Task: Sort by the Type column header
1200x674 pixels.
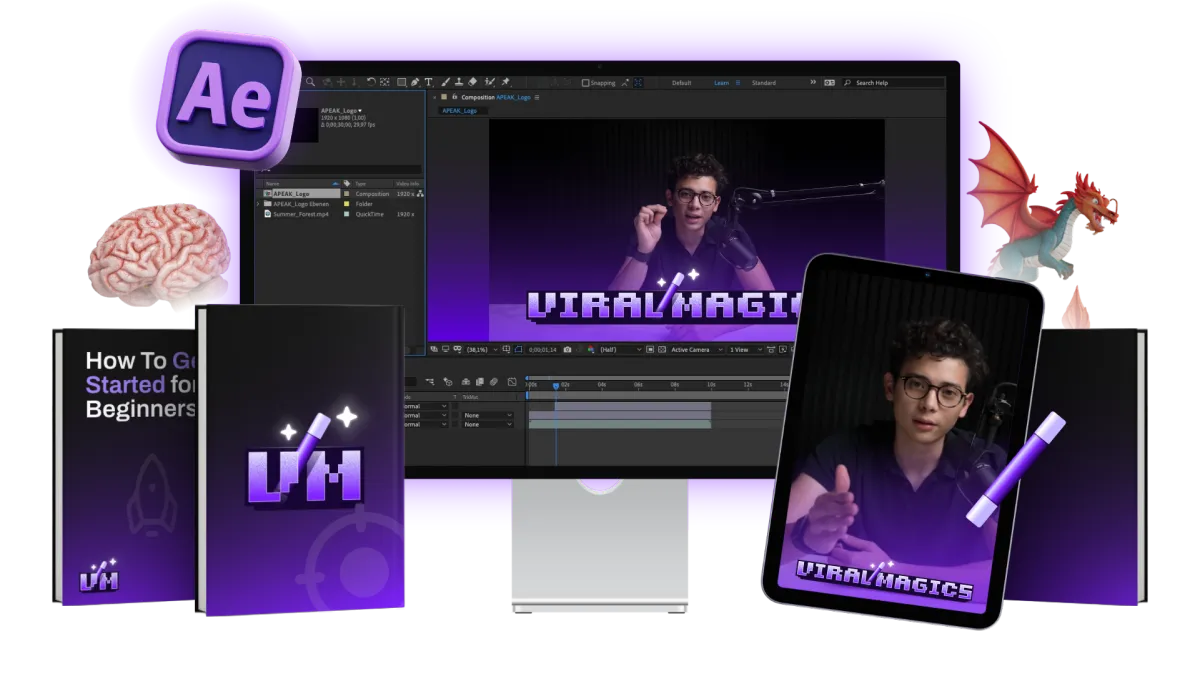Action: [360, 184]
